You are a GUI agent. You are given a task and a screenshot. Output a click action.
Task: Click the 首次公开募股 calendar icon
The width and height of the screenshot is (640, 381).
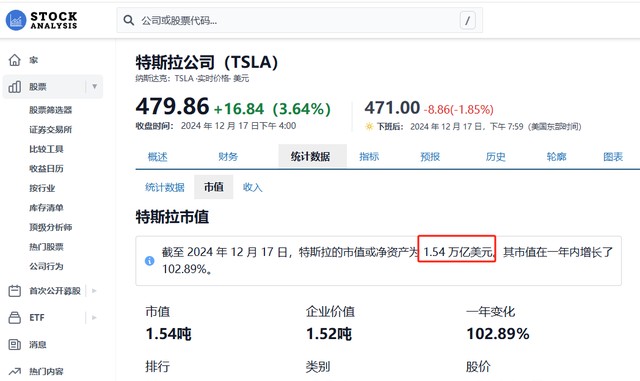tap(15, 291)
